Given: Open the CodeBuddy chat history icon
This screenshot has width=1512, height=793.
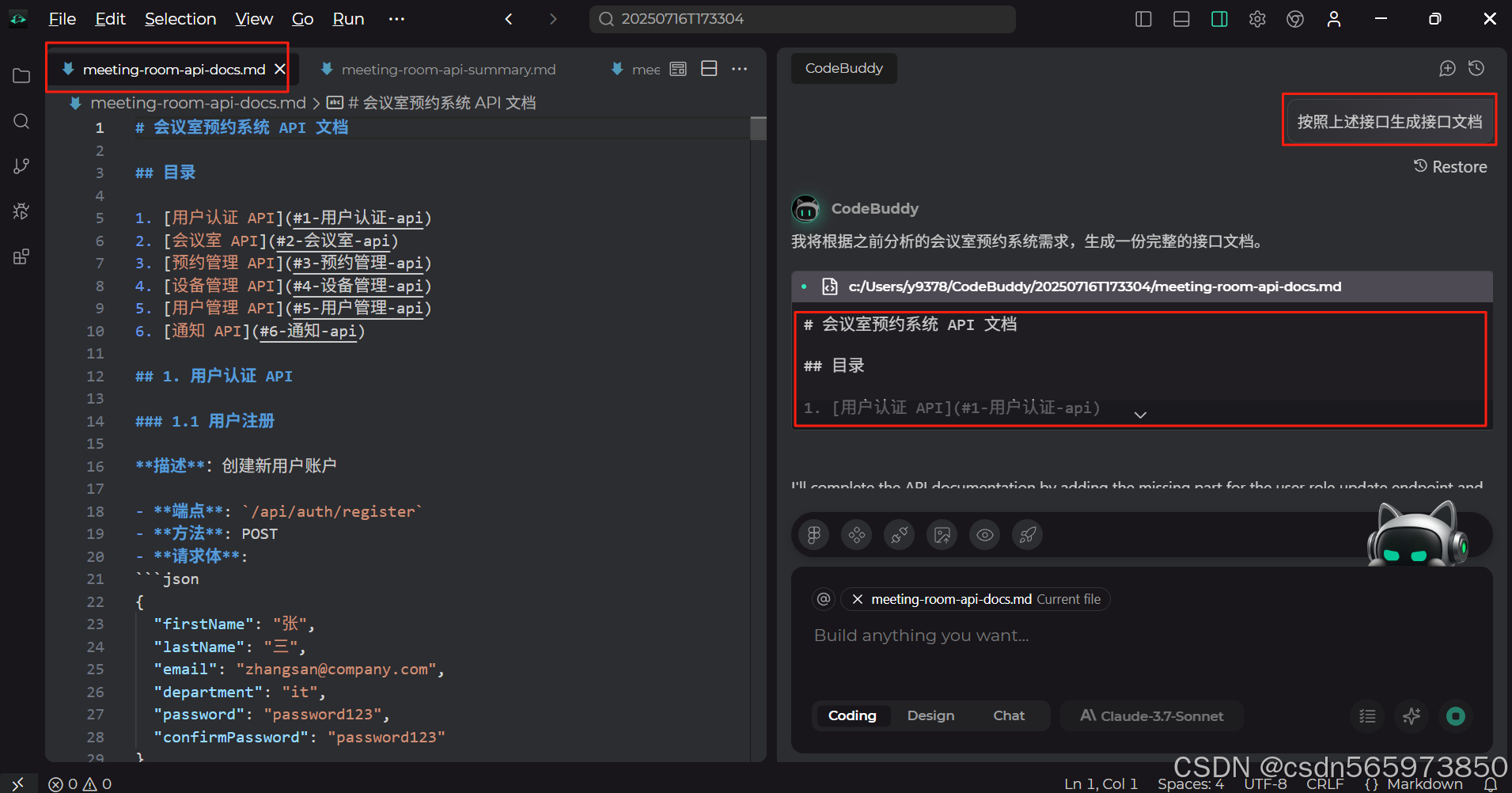Looking at the screenshot, I should coord(1476,69).
